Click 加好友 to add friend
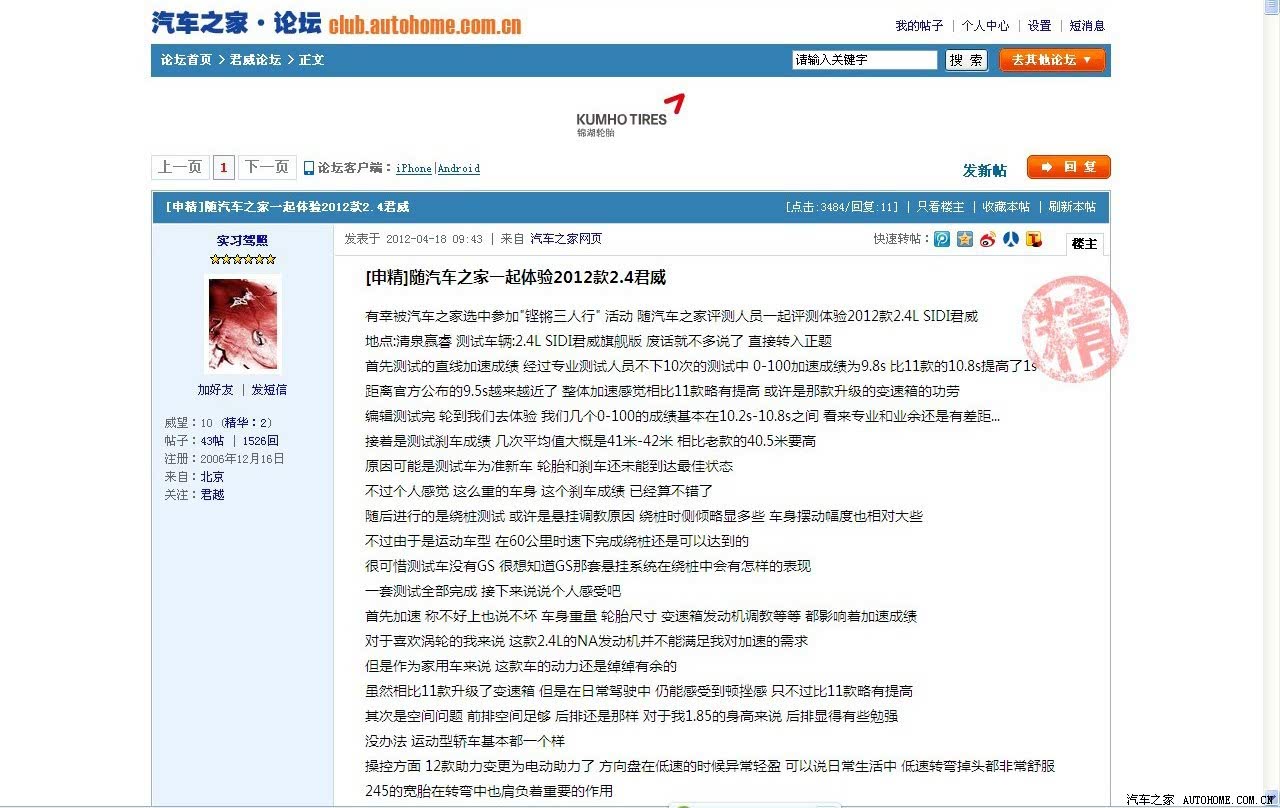This screenshot has height=808, width=1280. 215,390
